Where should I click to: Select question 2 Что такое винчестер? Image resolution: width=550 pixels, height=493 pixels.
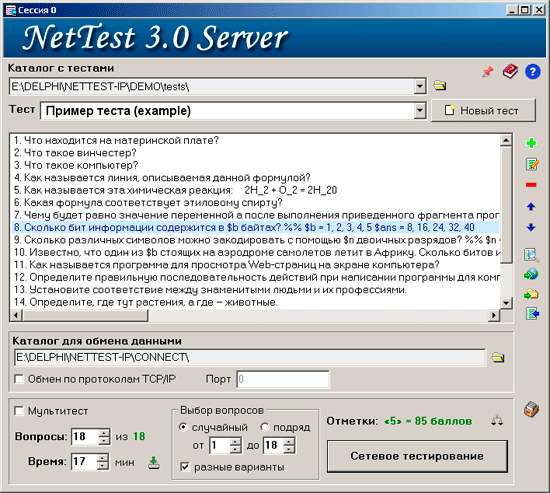tap(255, 153)
